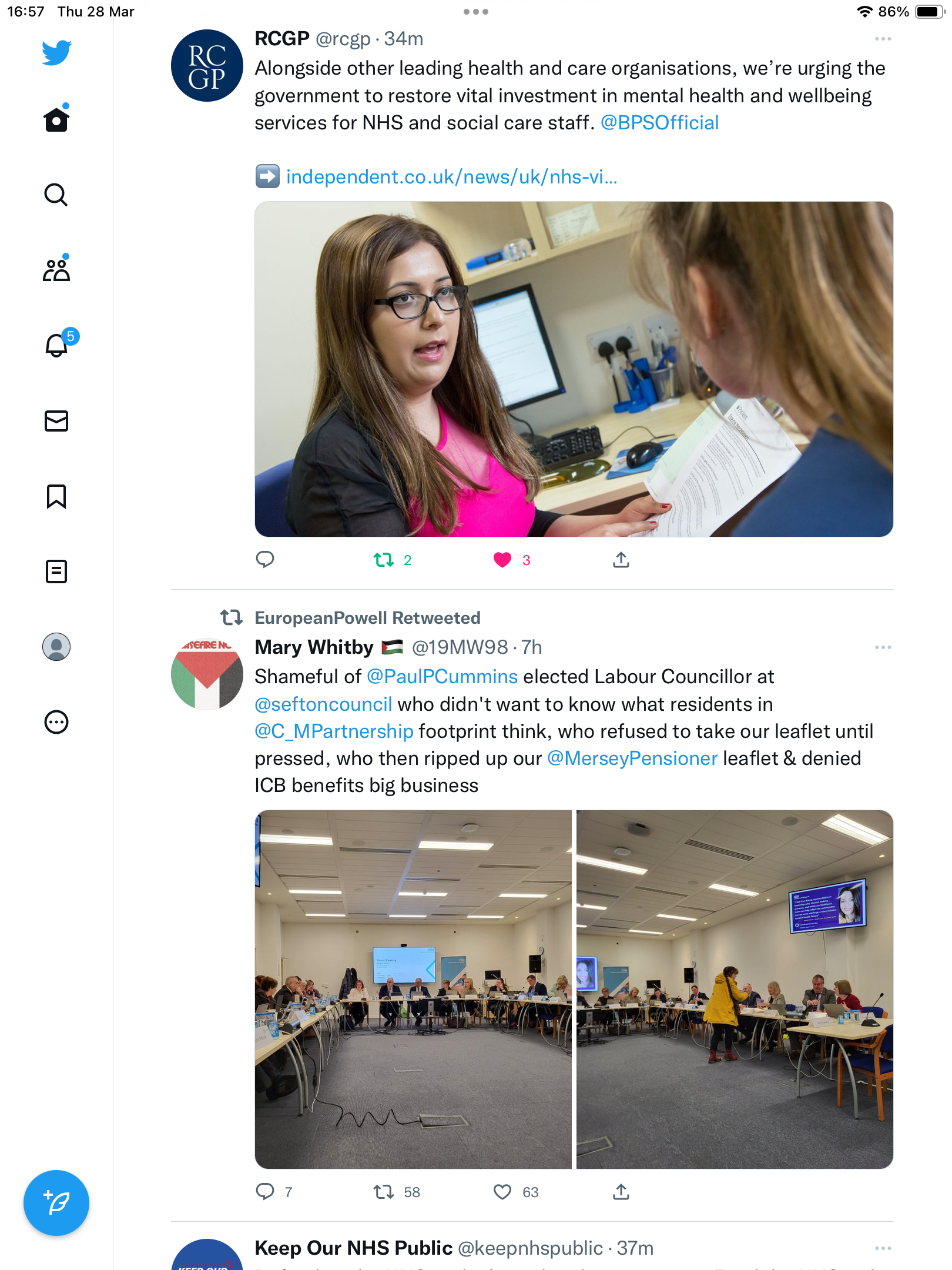Screen dimensions: 952x1270
Task: Open the Search magnifier icon
Action: coord(56,195)
